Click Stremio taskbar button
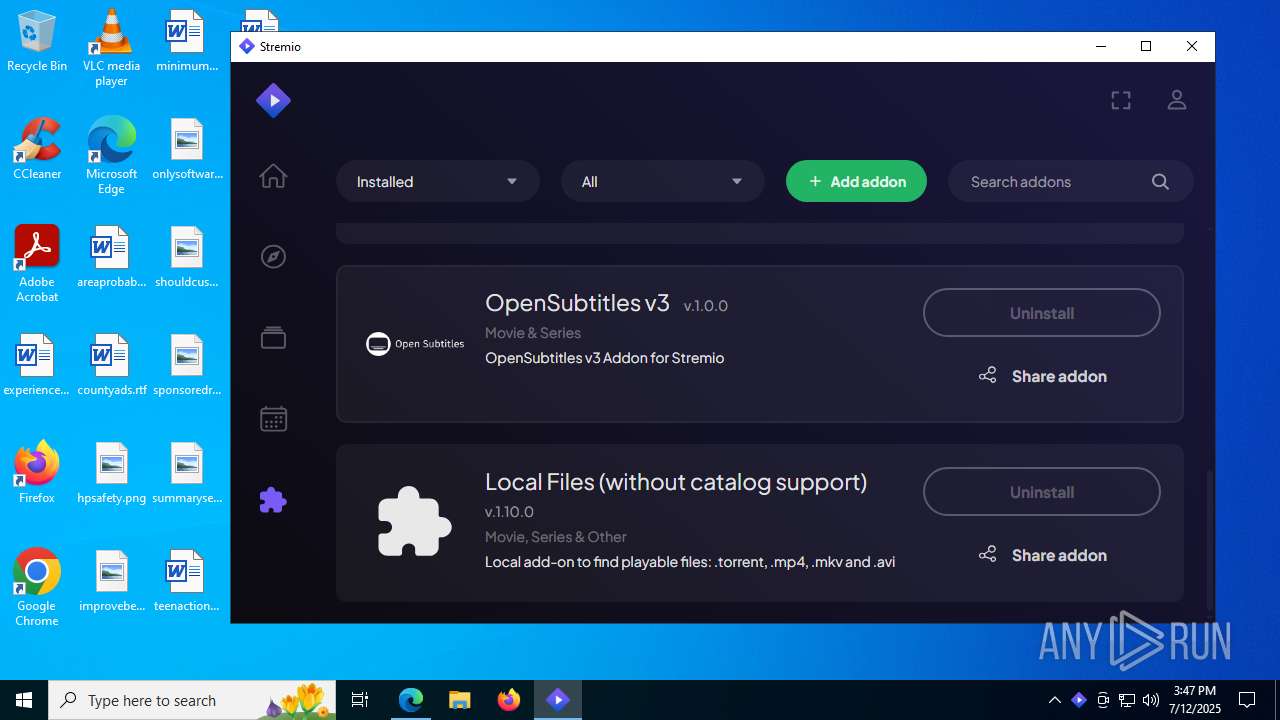The width and height of the screenshot is (1280, 720). click(x=558, y=700)
